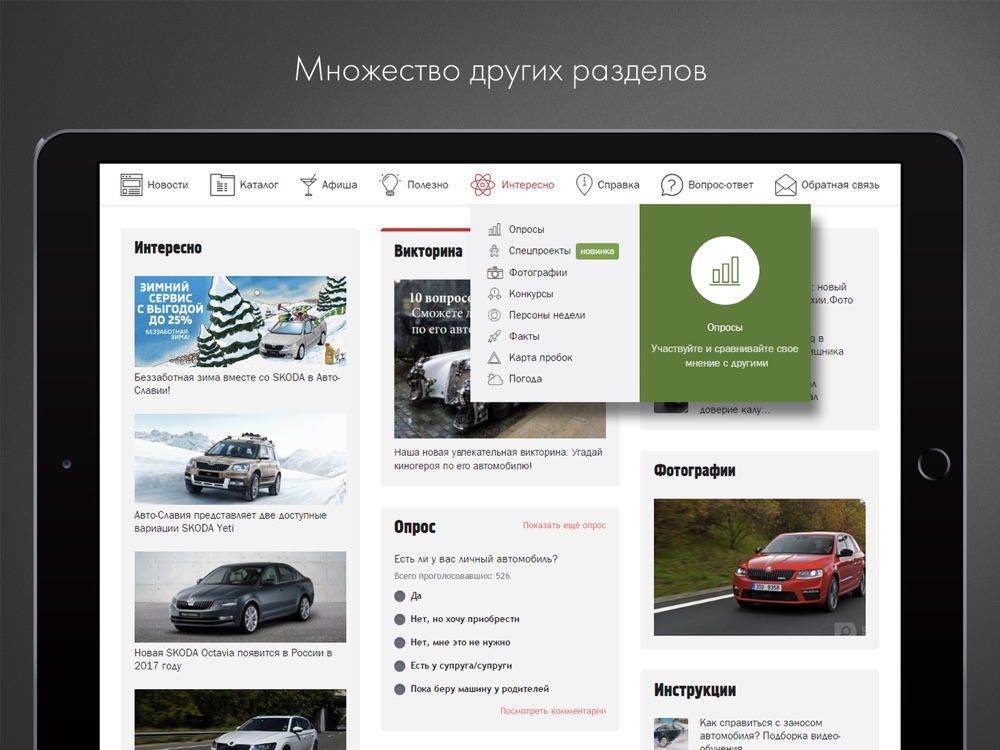Click the icon beside Персоны недели

(494, 315)
